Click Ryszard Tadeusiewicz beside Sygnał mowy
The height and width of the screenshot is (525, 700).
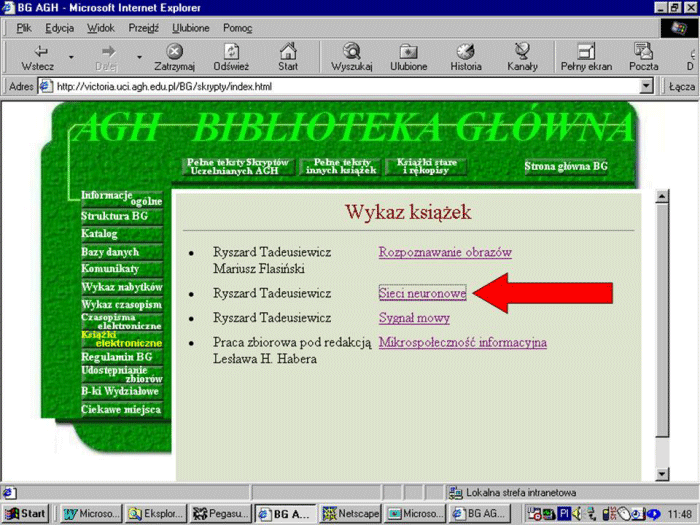(272, 318)
